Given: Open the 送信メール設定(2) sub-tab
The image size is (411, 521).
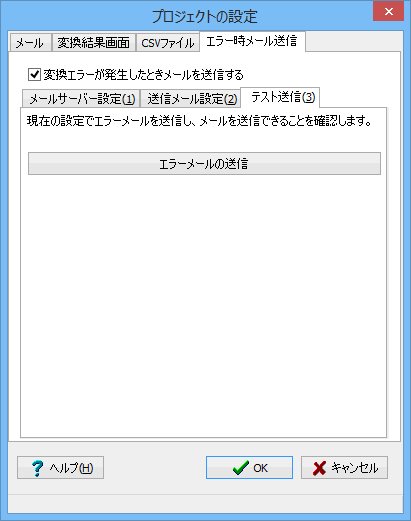Looking at the screenshot, I should [x=191, y=99].
